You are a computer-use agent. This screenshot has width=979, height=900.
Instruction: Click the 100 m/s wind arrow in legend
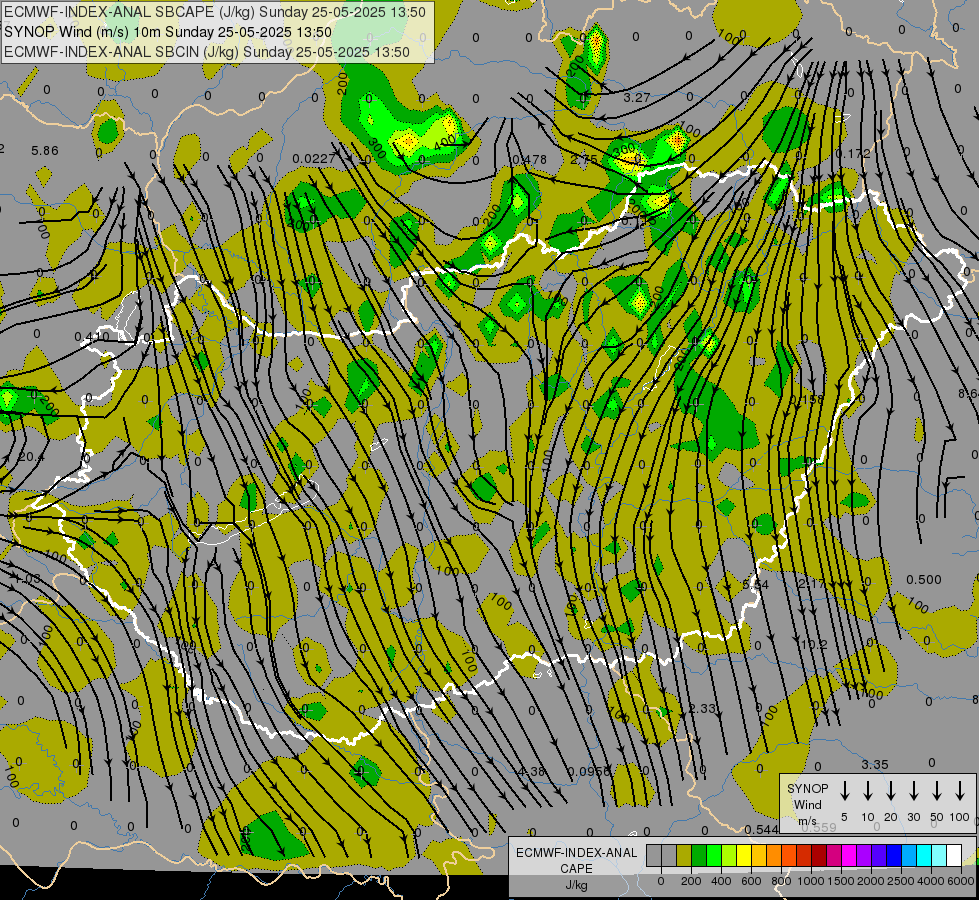tap(960, 791)
